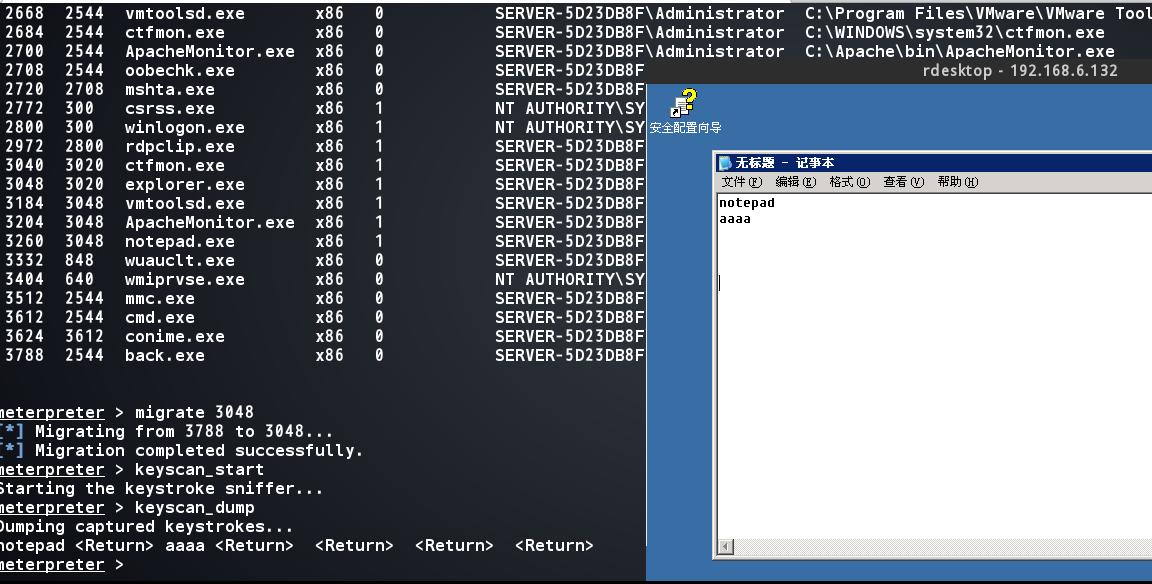Open the 安全配置向导 desktop shortcut icon

pos(685,103)
